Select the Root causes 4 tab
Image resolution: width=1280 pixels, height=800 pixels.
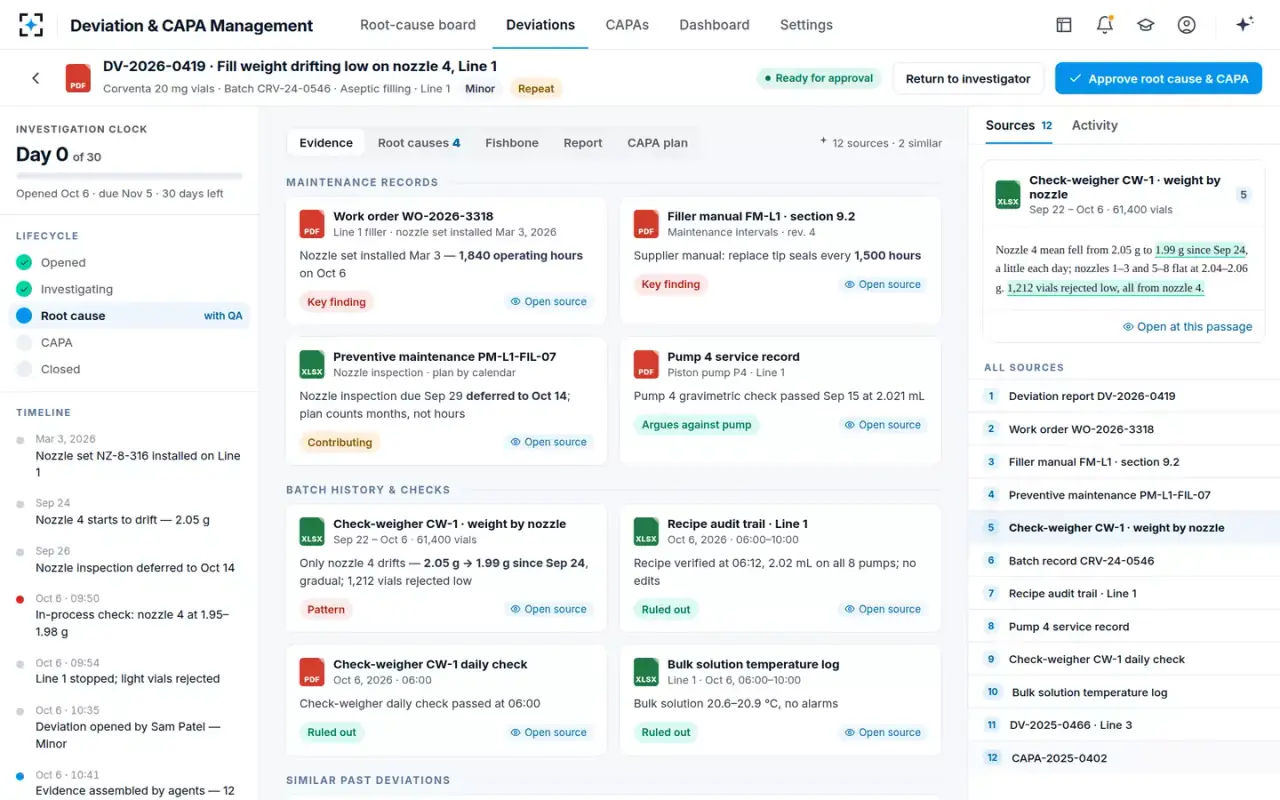pos(419,143)
